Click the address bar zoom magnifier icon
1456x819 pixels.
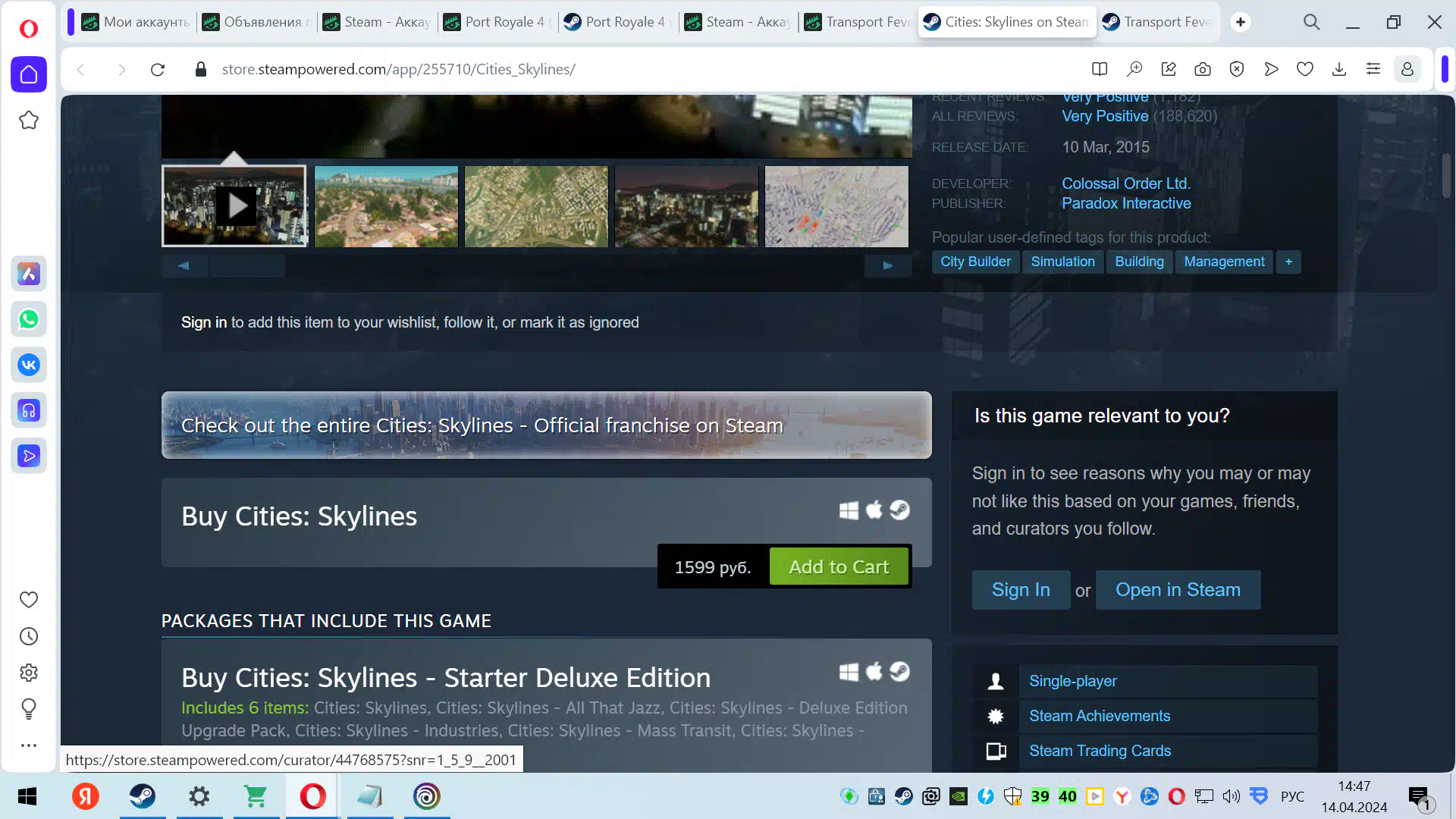pyautogui.click(x=1134, y=70)
